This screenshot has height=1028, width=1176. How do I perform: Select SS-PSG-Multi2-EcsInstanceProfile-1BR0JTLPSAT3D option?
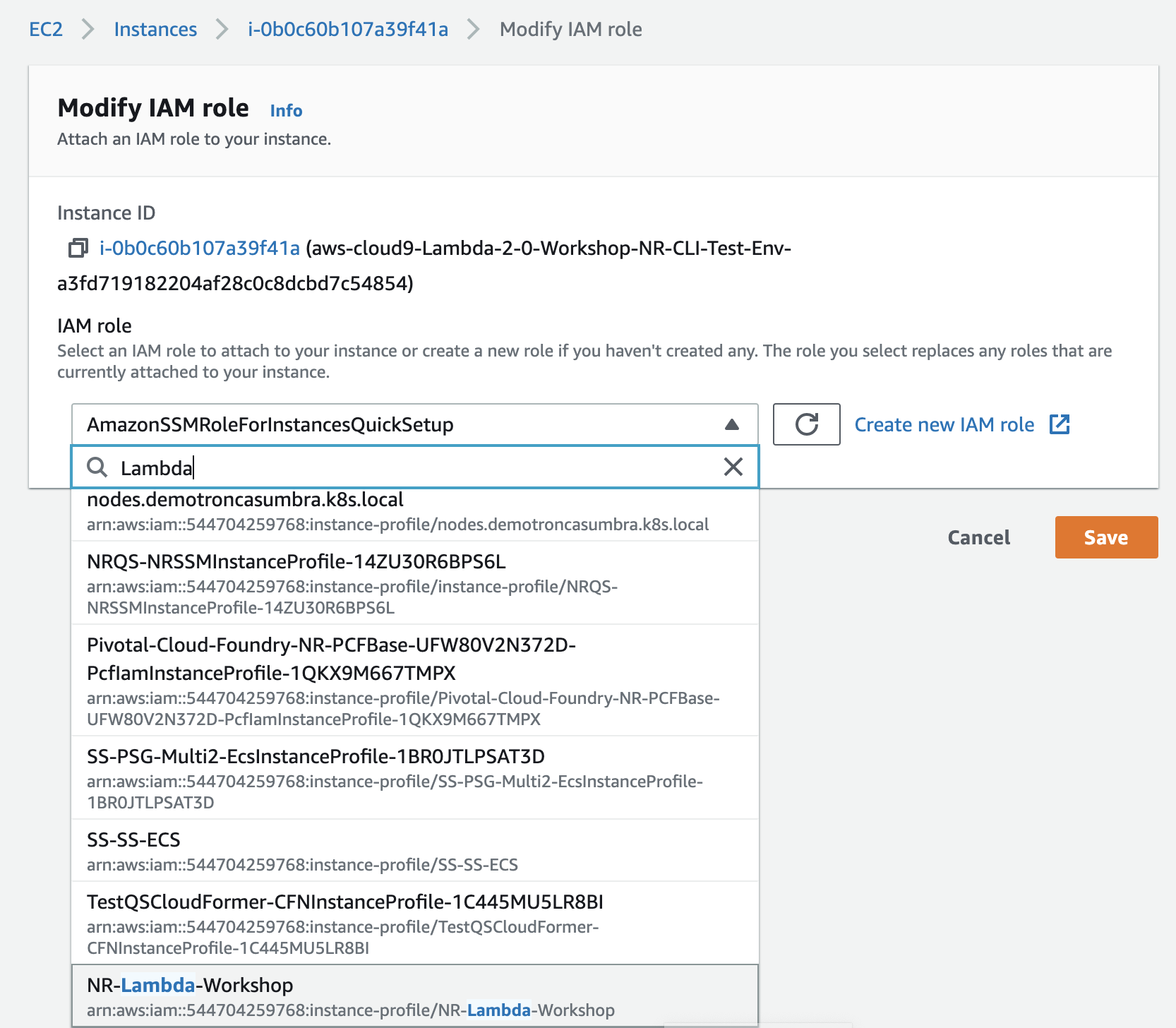pyautogui.click(x=415, y=778)
